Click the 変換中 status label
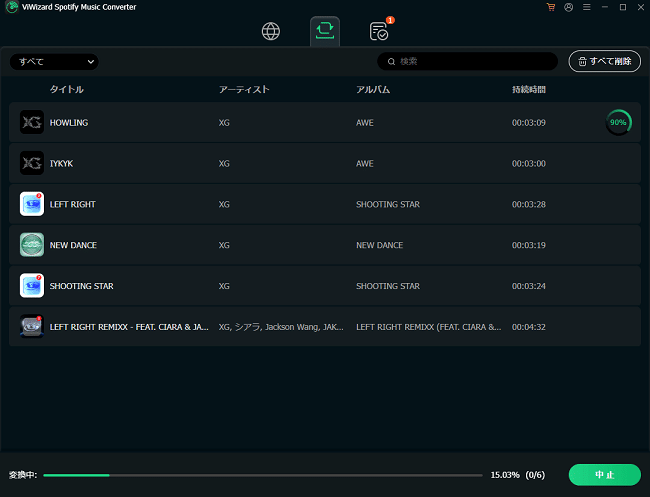The width and height of the screenshot is (650, 497). point(23,475)
